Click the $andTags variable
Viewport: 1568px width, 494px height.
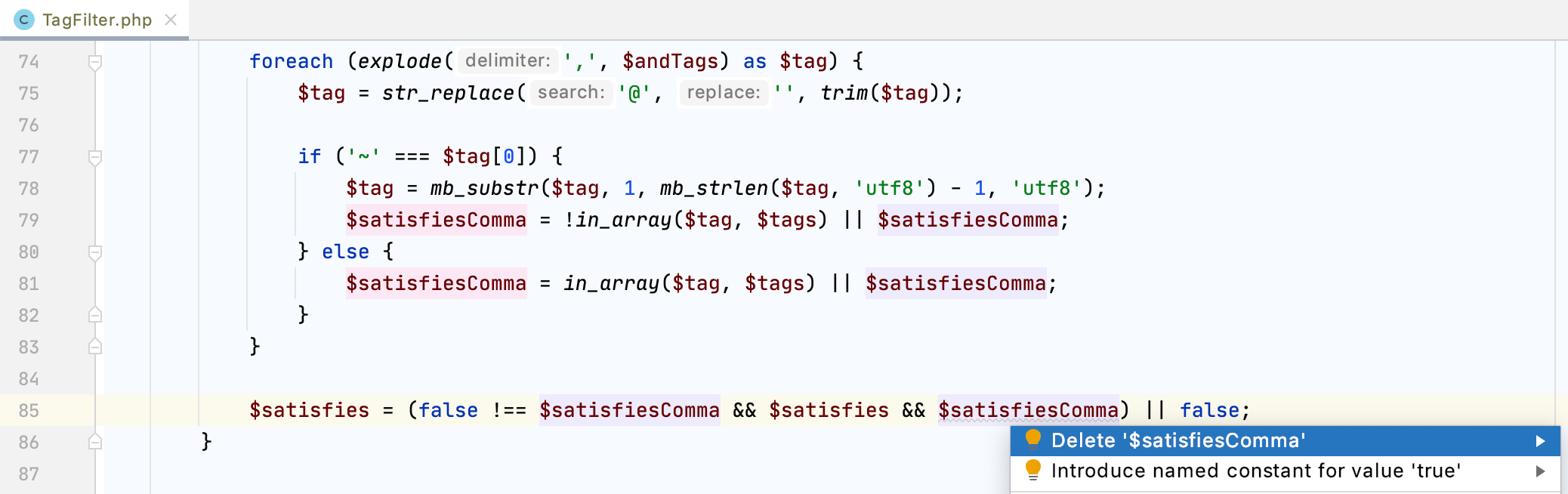[x=671, y=61]
